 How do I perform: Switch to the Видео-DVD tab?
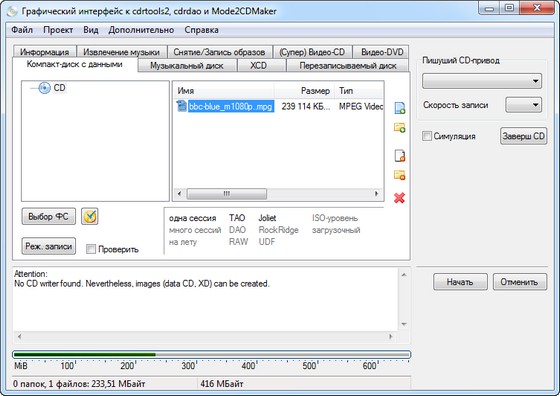[382, 52]
